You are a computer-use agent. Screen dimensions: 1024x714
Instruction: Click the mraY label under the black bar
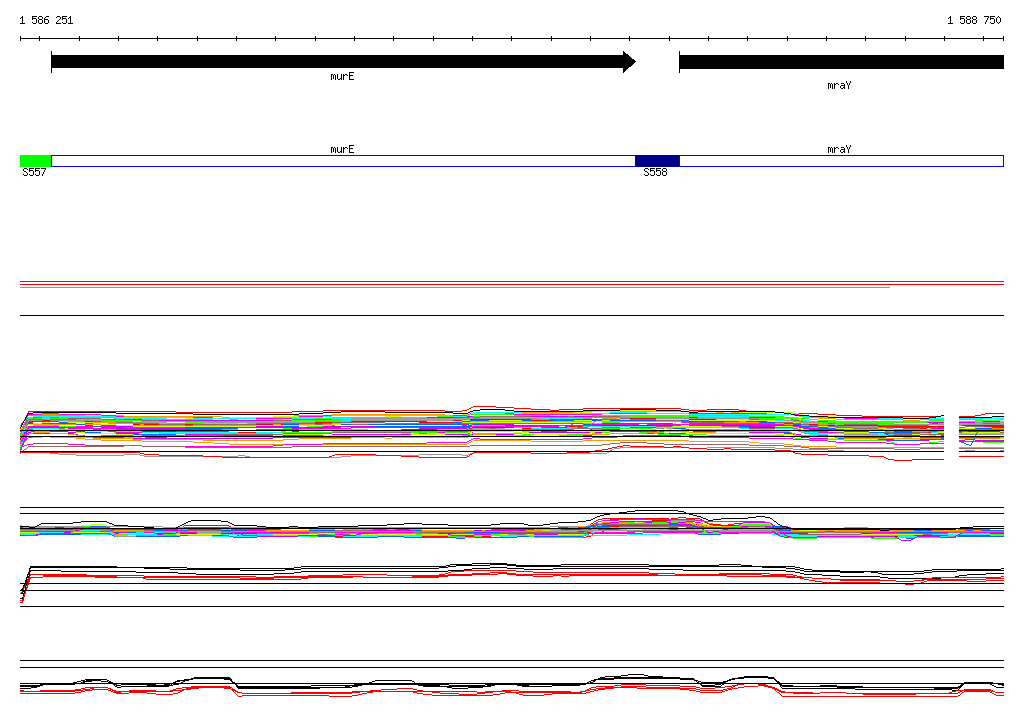coord(839,86)
